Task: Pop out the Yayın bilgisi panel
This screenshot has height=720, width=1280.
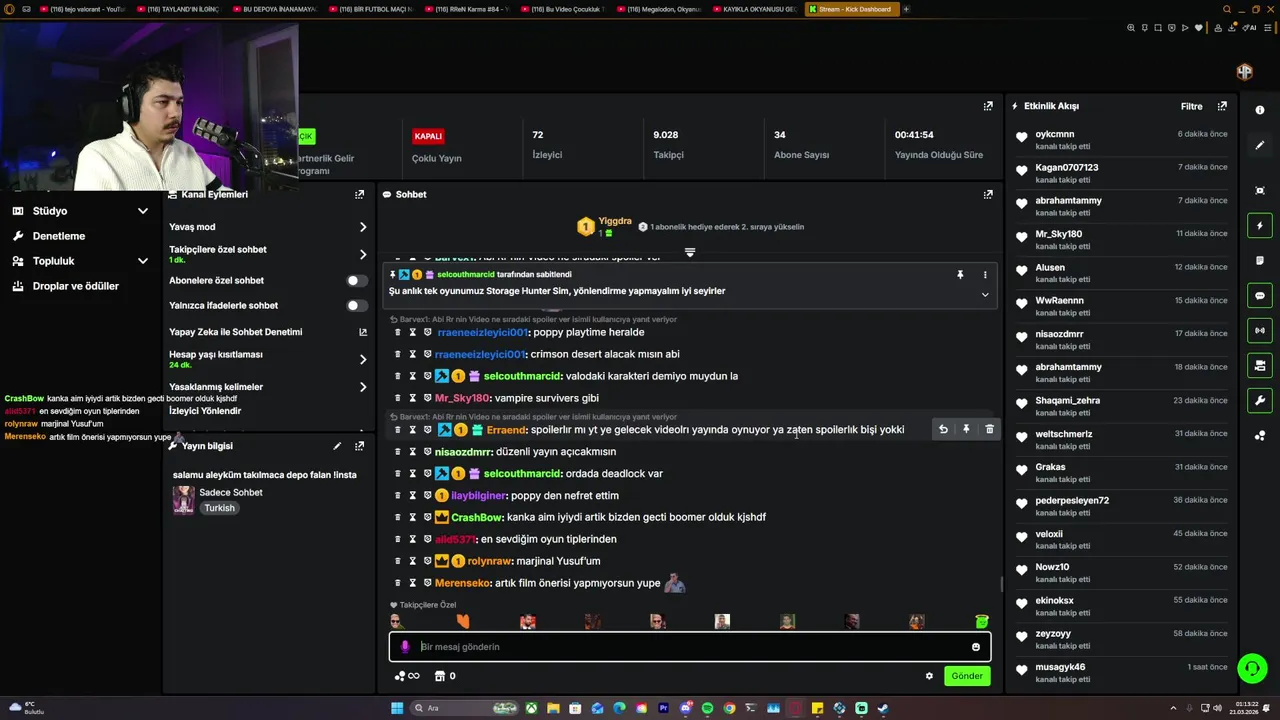Action: pos(359,446)
